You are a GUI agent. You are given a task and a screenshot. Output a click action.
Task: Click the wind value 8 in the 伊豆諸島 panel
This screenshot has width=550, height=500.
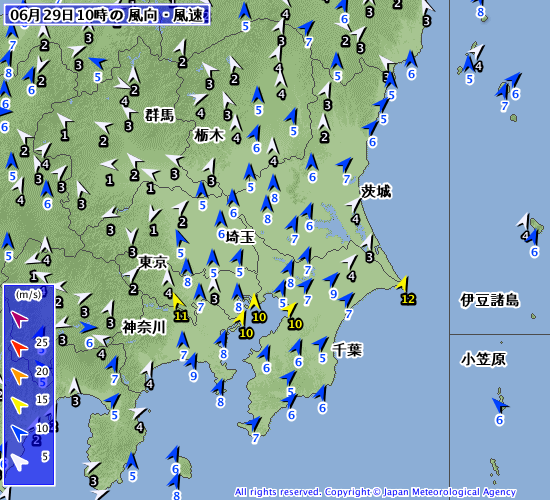click(480, 12)
